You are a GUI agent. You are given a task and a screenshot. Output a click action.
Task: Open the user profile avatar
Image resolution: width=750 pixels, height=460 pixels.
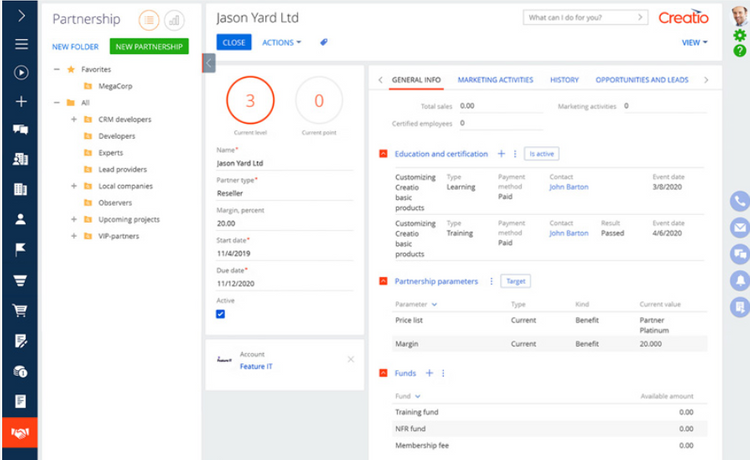pos(739,16)
